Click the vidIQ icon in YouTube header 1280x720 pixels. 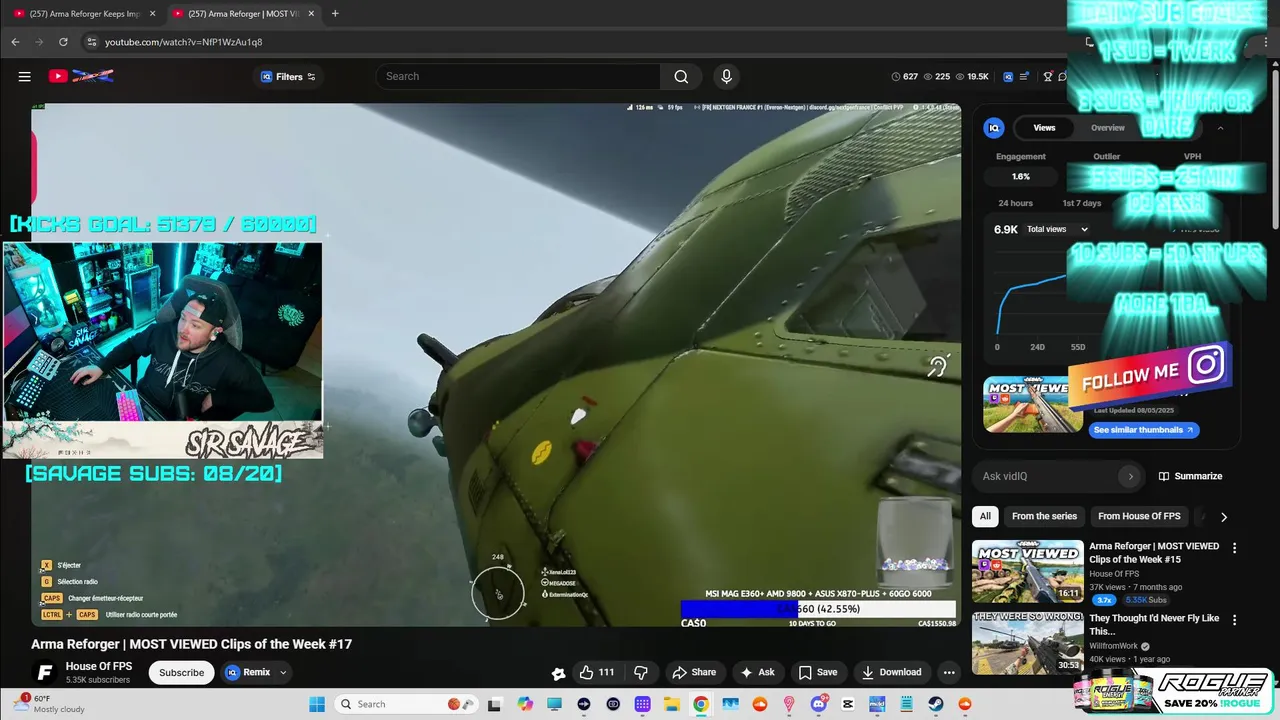pyautogui.click(x=1008, y=76)
